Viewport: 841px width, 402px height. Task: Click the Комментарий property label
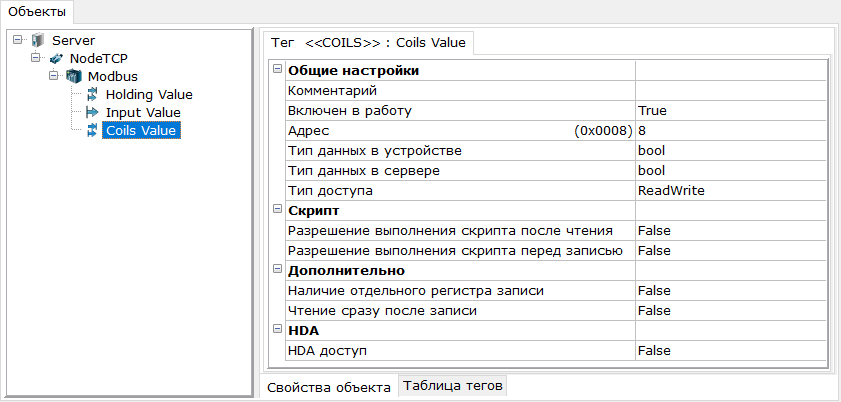(x=333, y=91)
